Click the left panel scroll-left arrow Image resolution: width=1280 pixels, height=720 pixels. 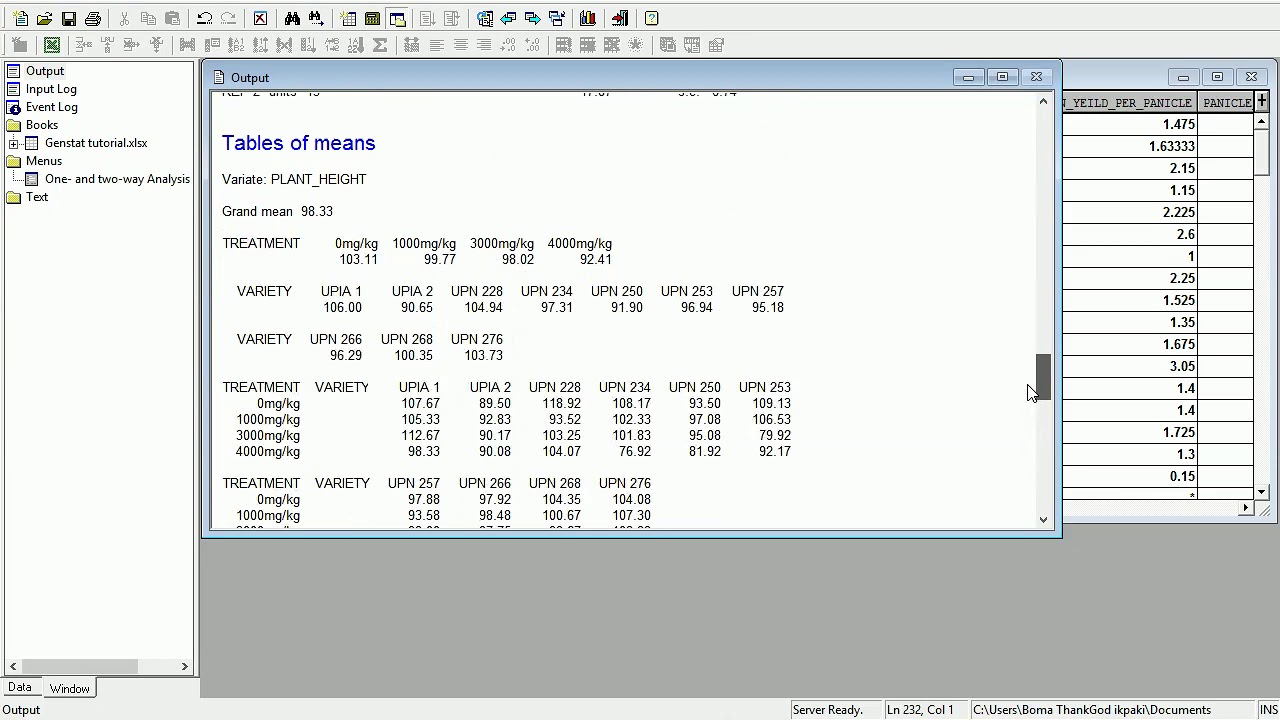(x=12, y=666)
